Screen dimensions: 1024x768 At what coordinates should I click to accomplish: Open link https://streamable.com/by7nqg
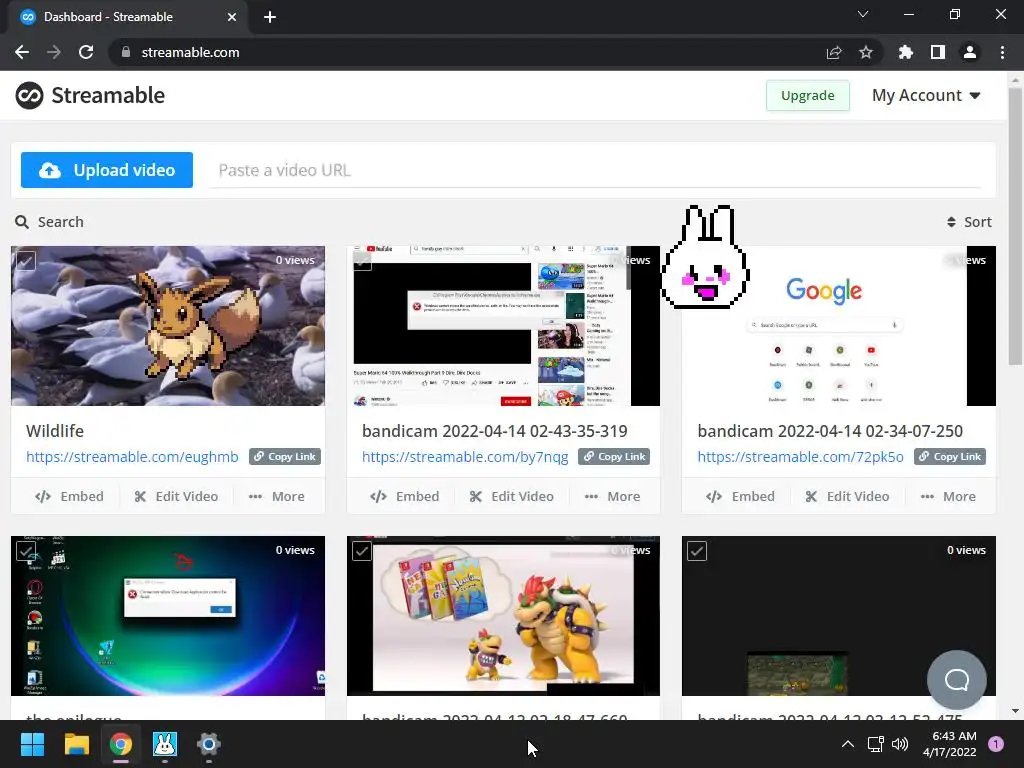click(465, 456)
